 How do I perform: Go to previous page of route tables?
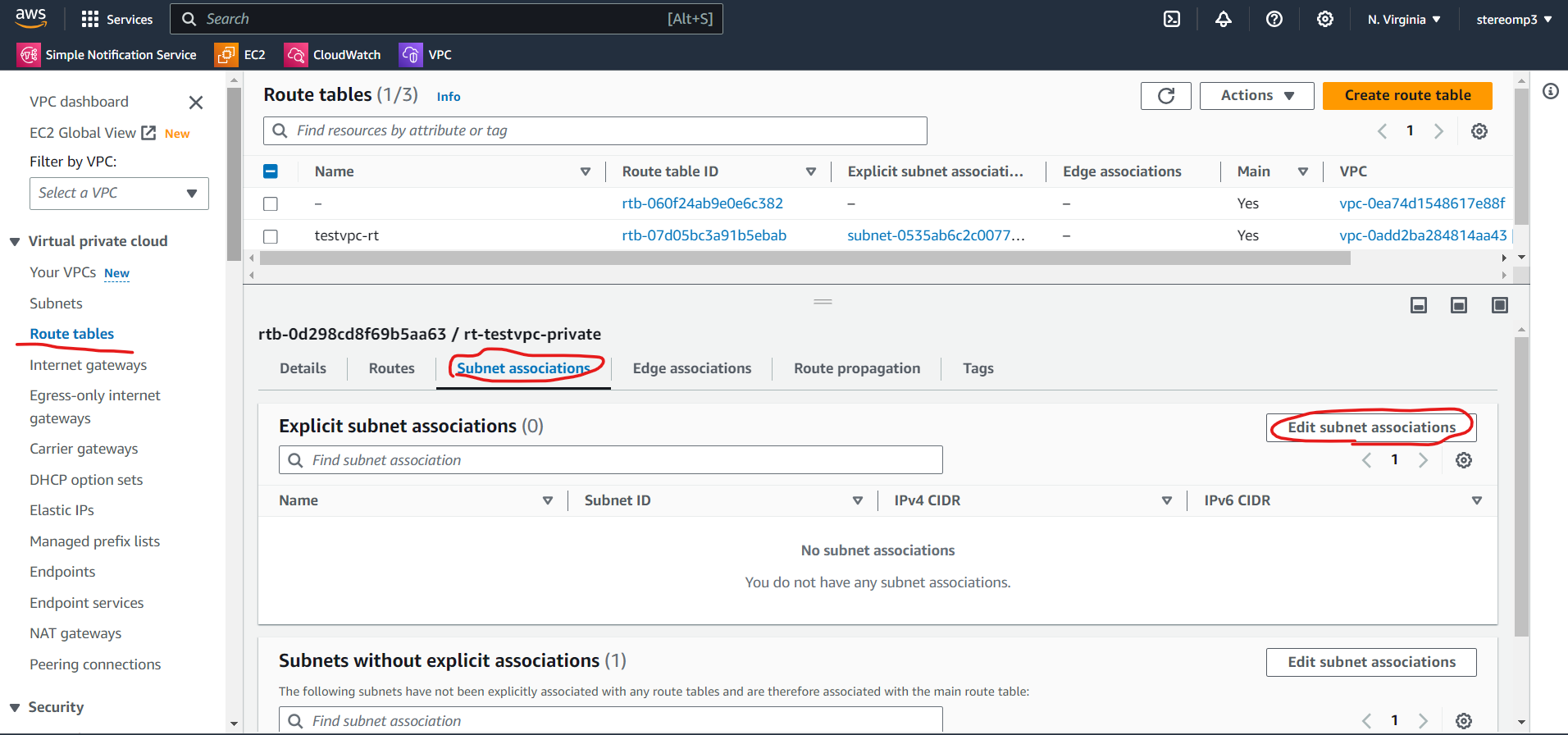pos(1382,131)
